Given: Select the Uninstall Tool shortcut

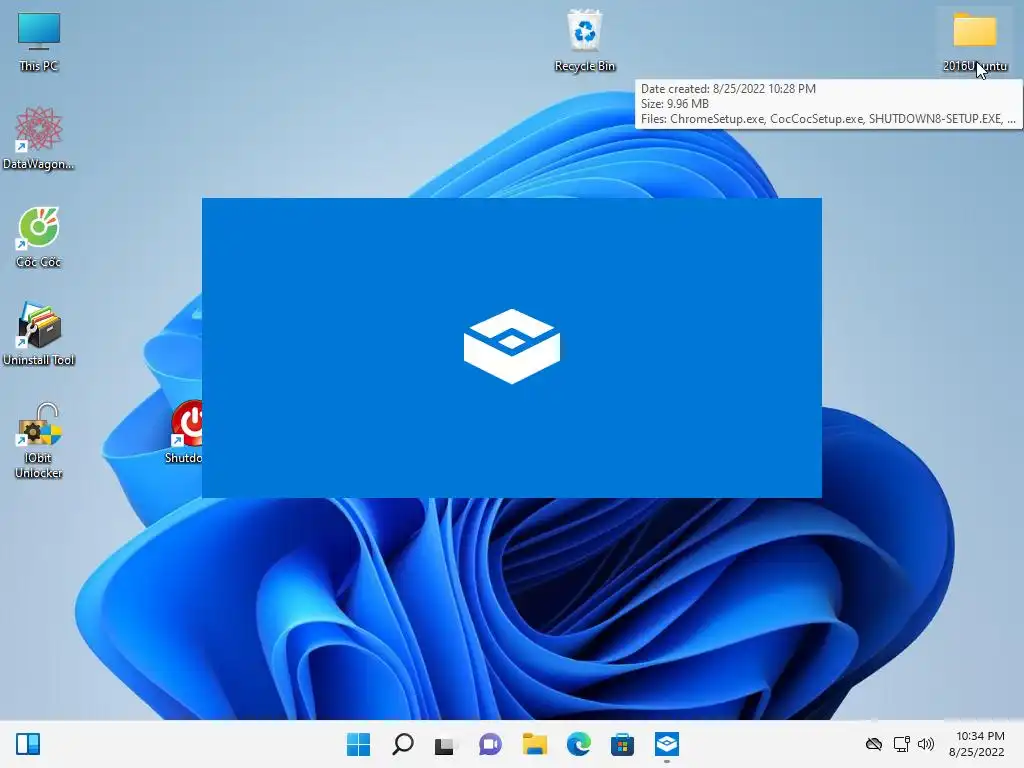Looking at the screenshot, I should coord(39,334).
